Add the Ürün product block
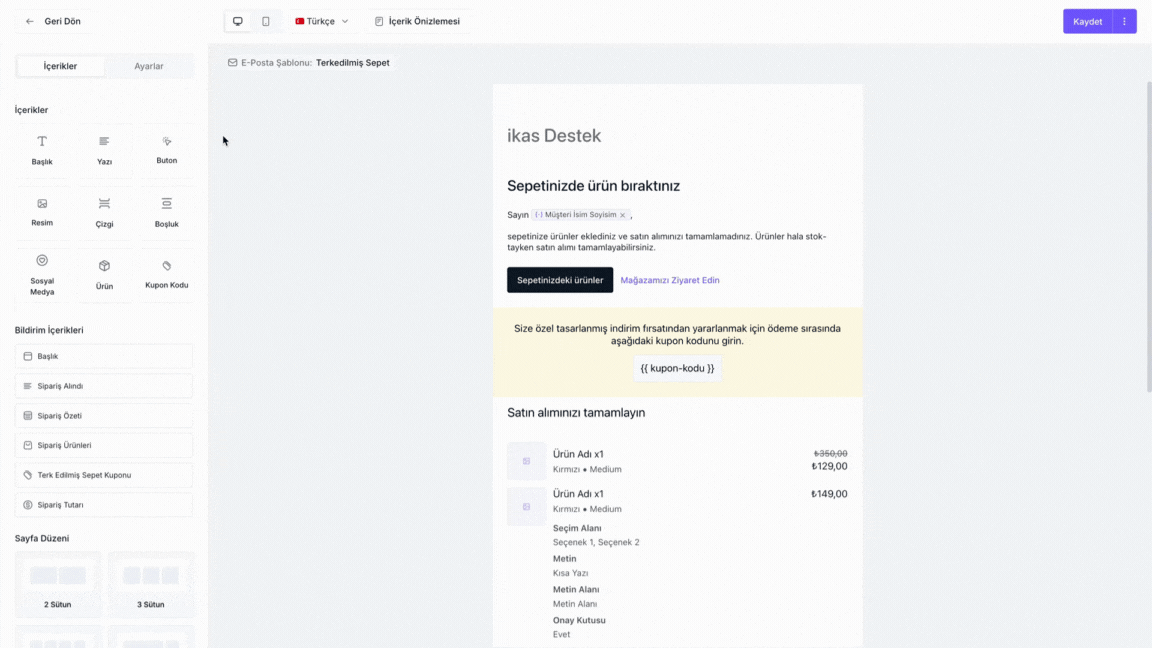Image resolution: width=1152 pixels, height=648 pixels. click(104, 274)
